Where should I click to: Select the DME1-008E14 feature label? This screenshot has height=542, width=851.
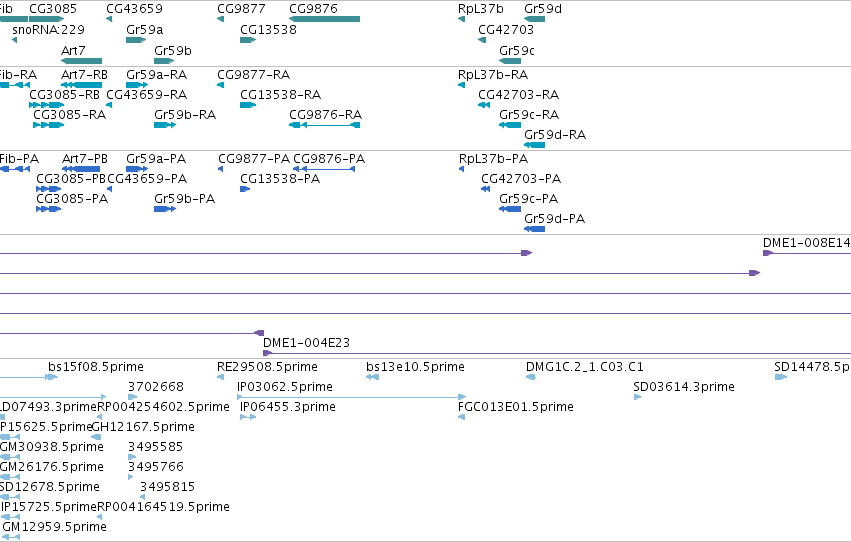[806, 243]
